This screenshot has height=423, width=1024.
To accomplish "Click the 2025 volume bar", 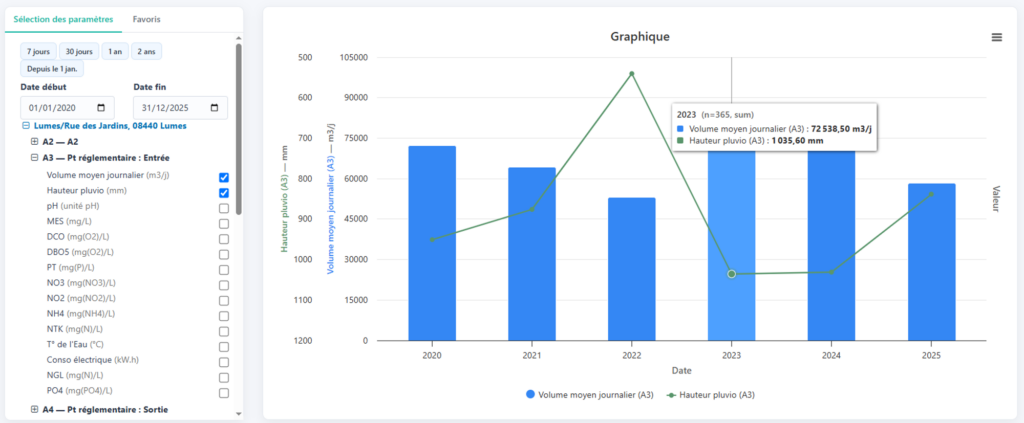I will [932, 262].
